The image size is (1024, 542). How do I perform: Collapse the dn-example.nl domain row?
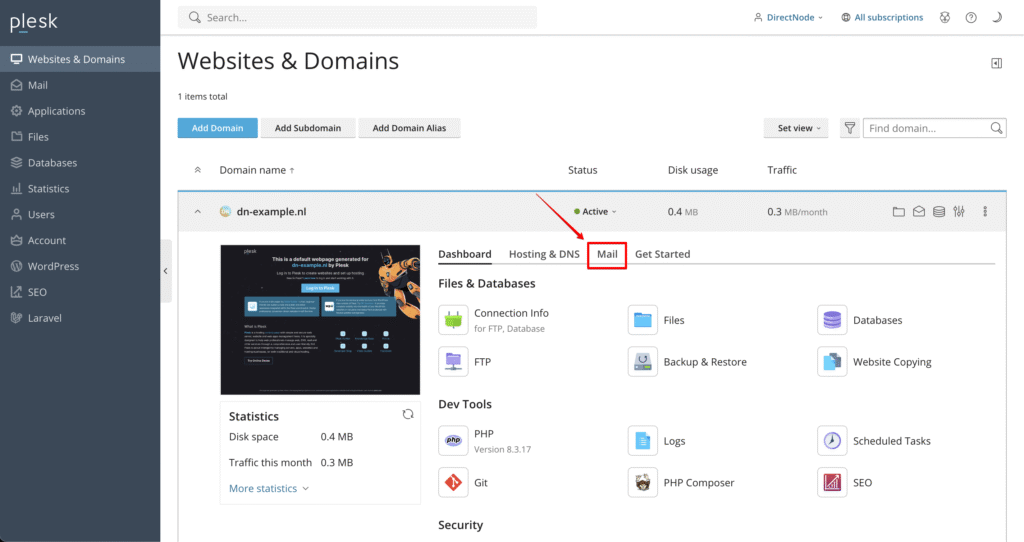point(197,212)
